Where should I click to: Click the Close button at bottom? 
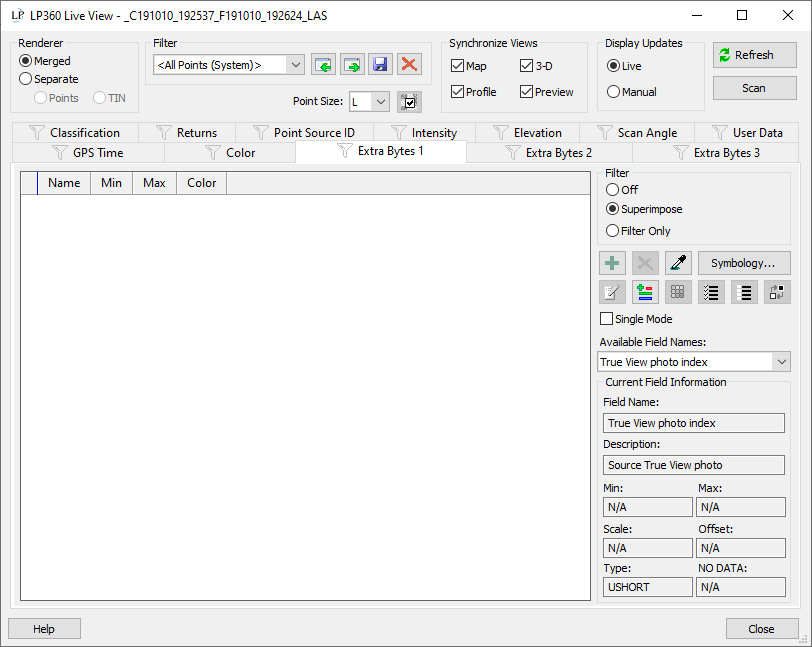click(762, 629)
